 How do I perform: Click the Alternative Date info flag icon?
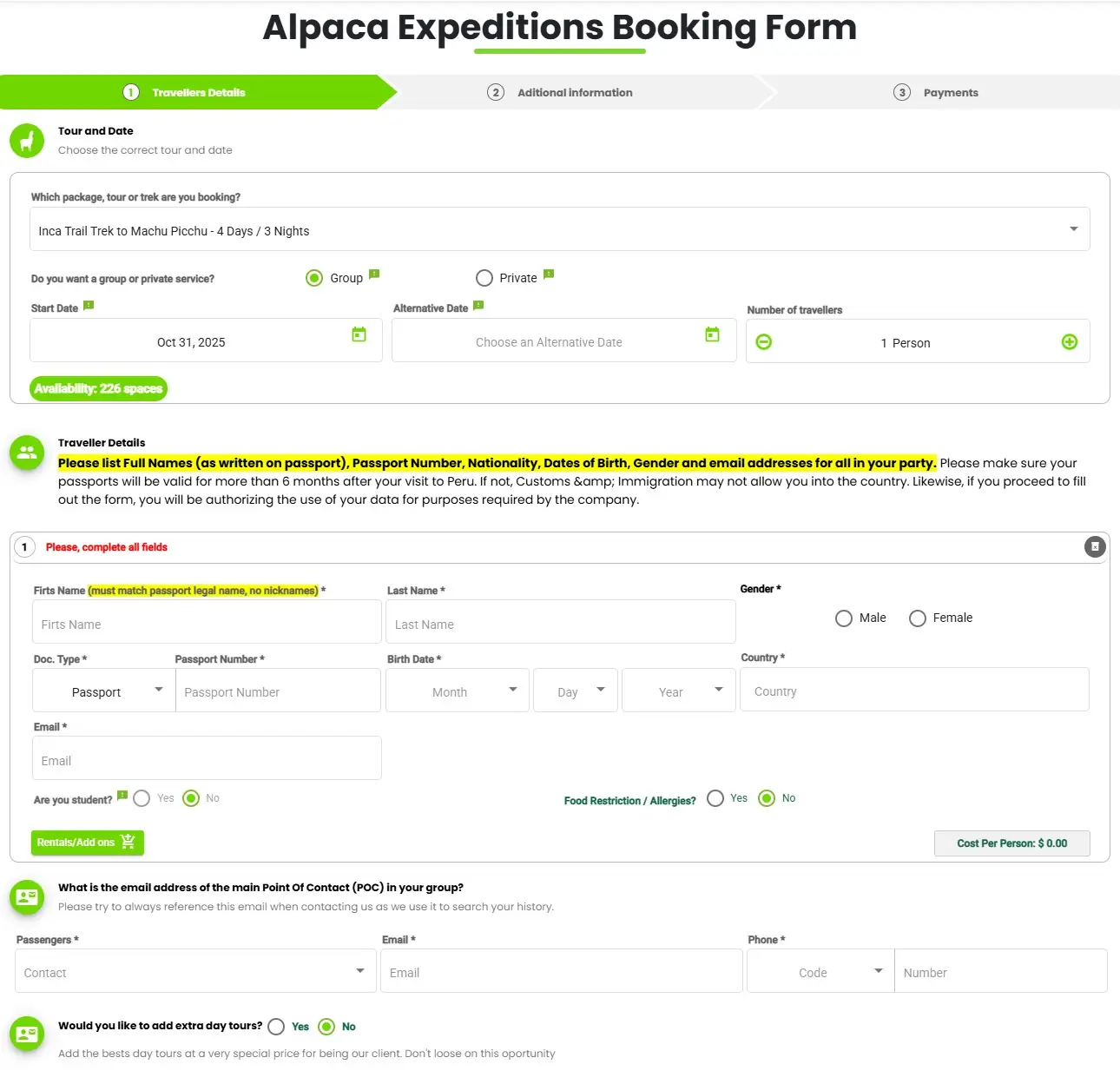(x=478, y=306)
